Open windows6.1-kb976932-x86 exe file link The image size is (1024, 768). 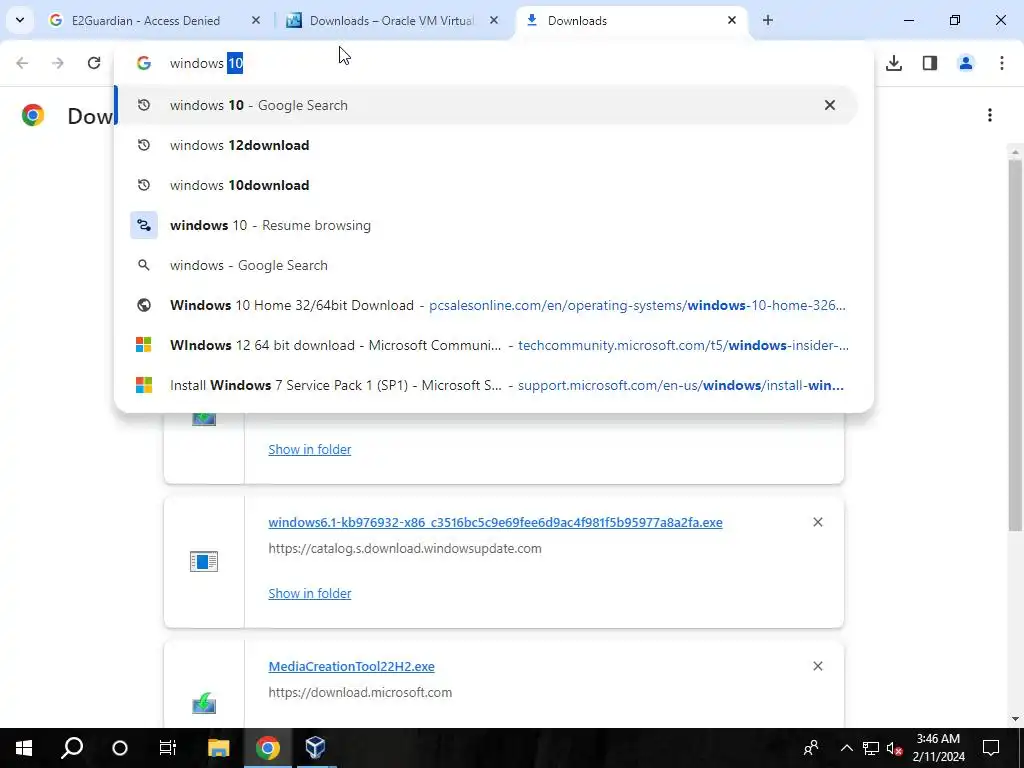[495, 522]
